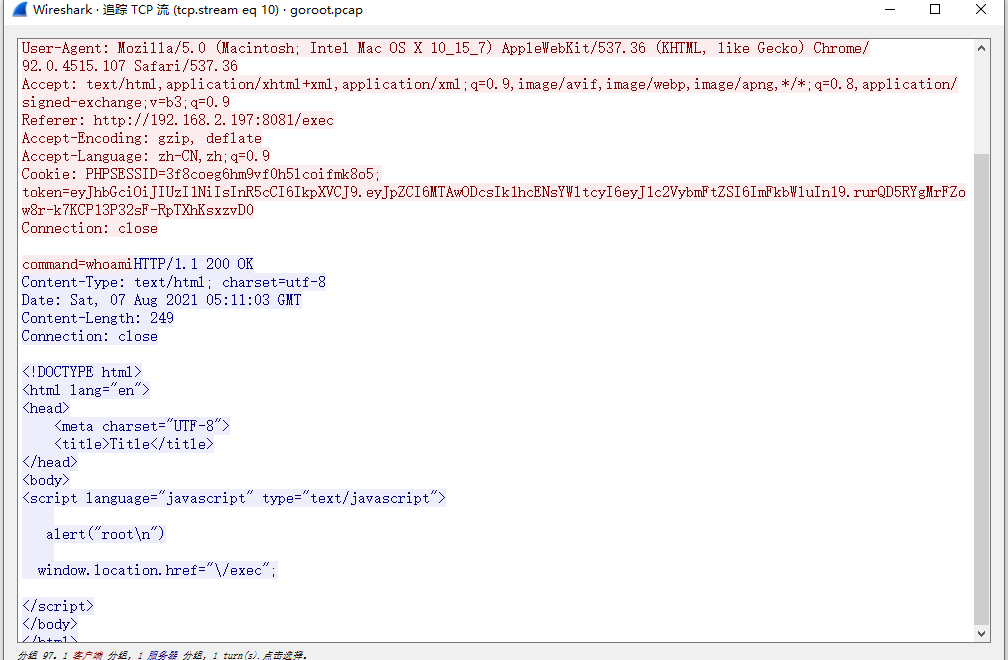Click the script language="javascript" line
The width and height of the screenshot is (1008, 660).
(x=234, y=498)
